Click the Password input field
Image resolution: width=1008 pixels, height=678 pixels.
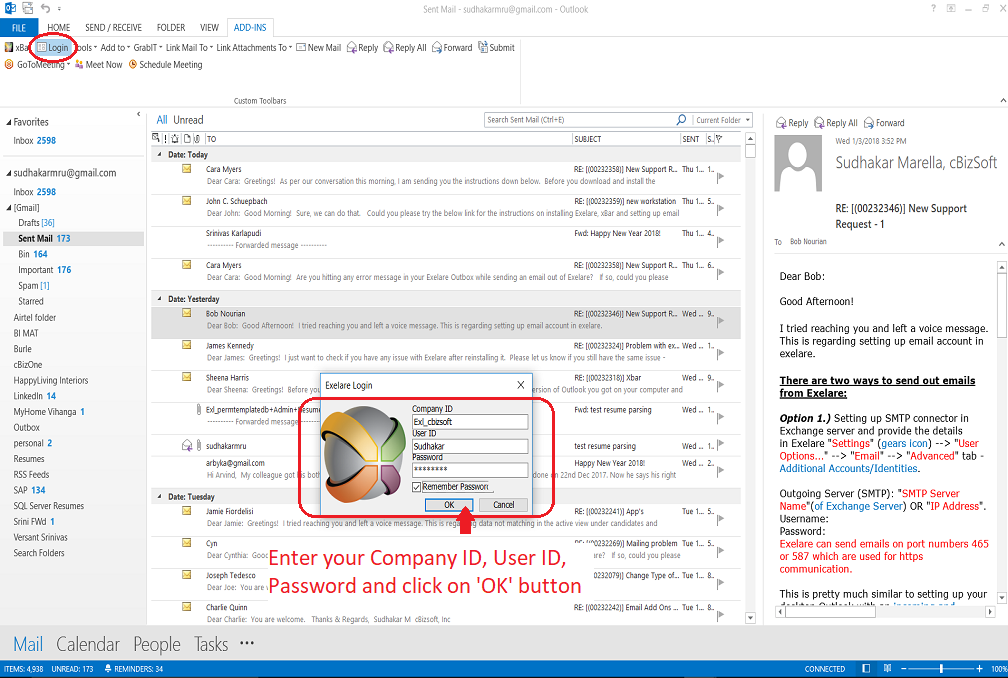470,470
